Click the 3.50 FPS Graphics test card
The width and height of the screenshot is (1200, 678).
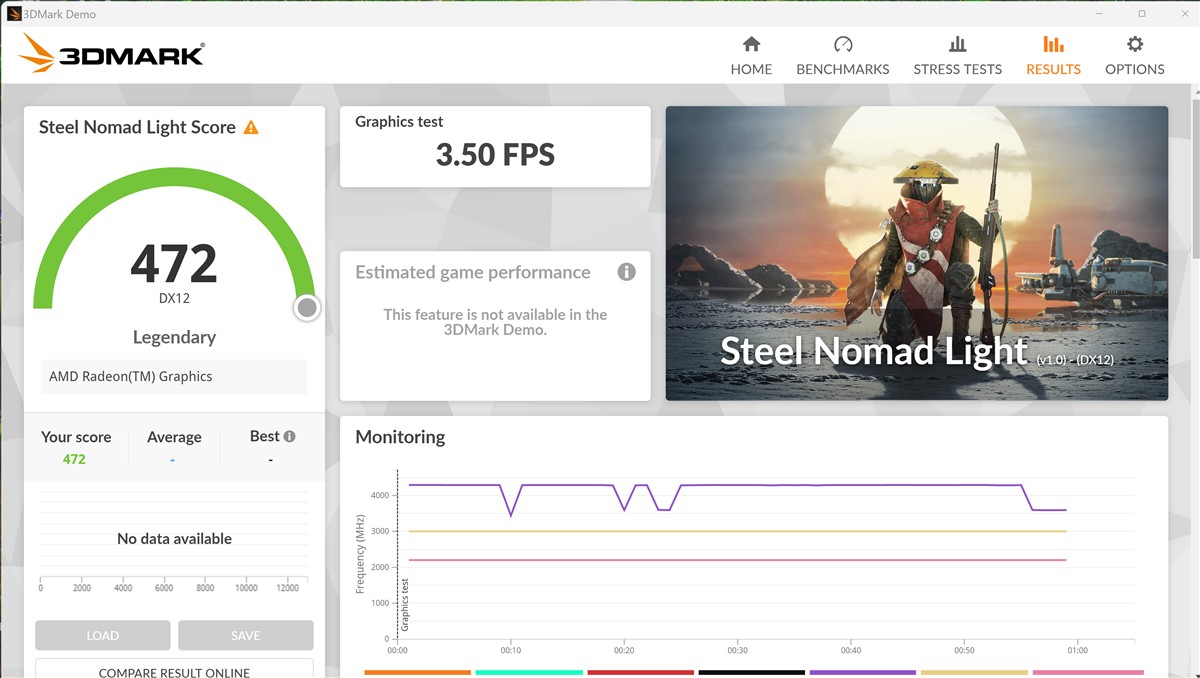point(495,146)
